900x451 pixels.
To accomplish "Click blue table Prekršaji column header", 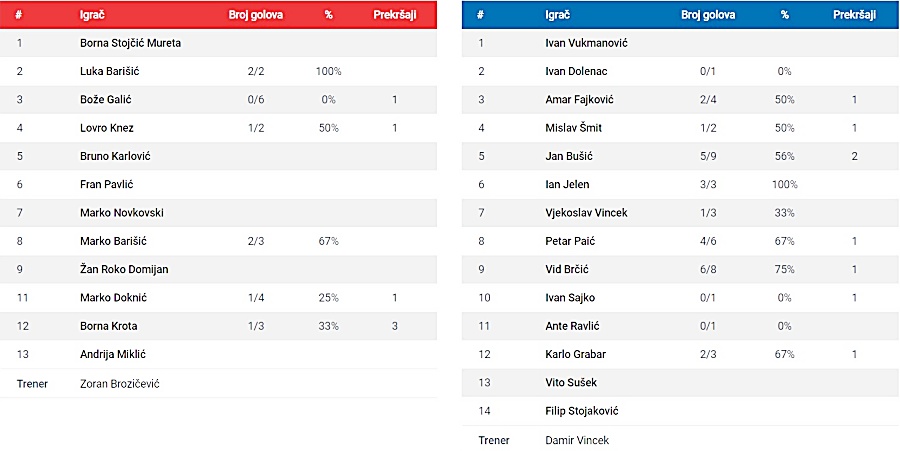I will [x=854, y=15].
